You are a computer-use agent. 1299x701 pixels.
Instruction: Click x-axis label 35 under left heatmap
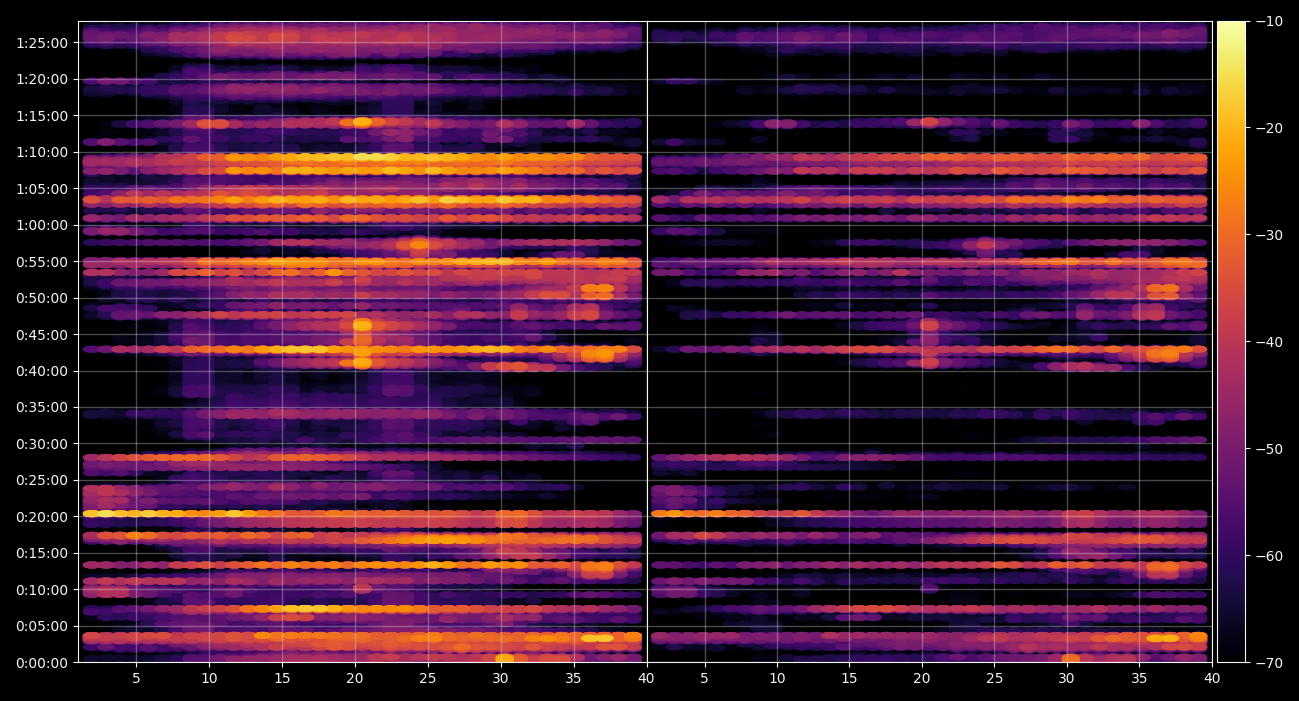pos(574,678)
